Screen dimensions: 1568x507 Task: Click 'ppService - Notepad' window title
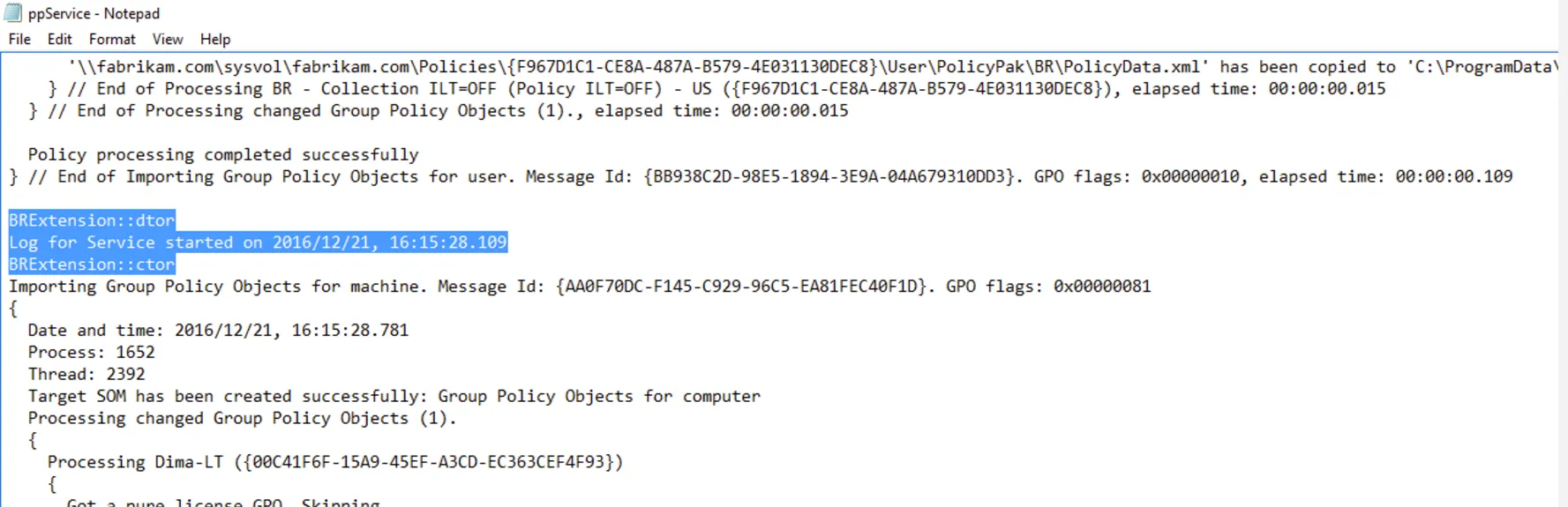point(94,13)
